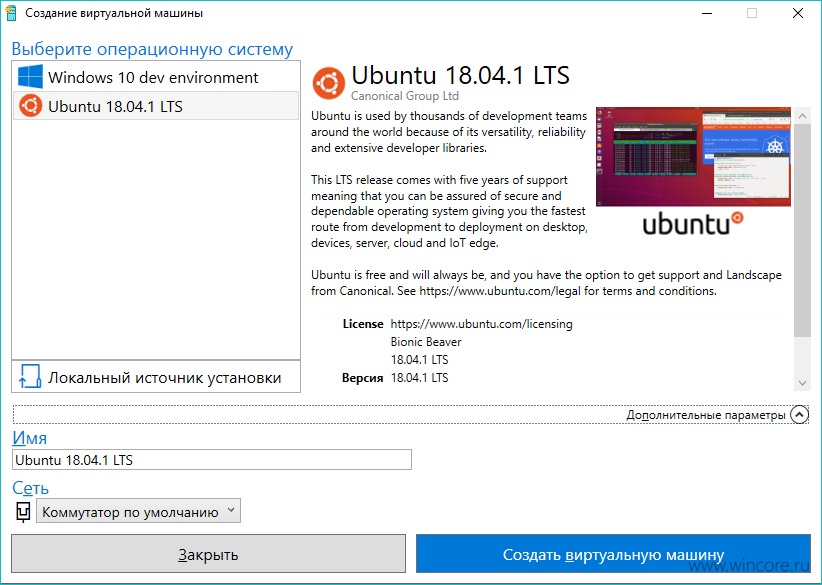Click the description scrollbar down arrow
Viewport: 822px width, 585px height.
pyautogui.click(x=802, y=383)
